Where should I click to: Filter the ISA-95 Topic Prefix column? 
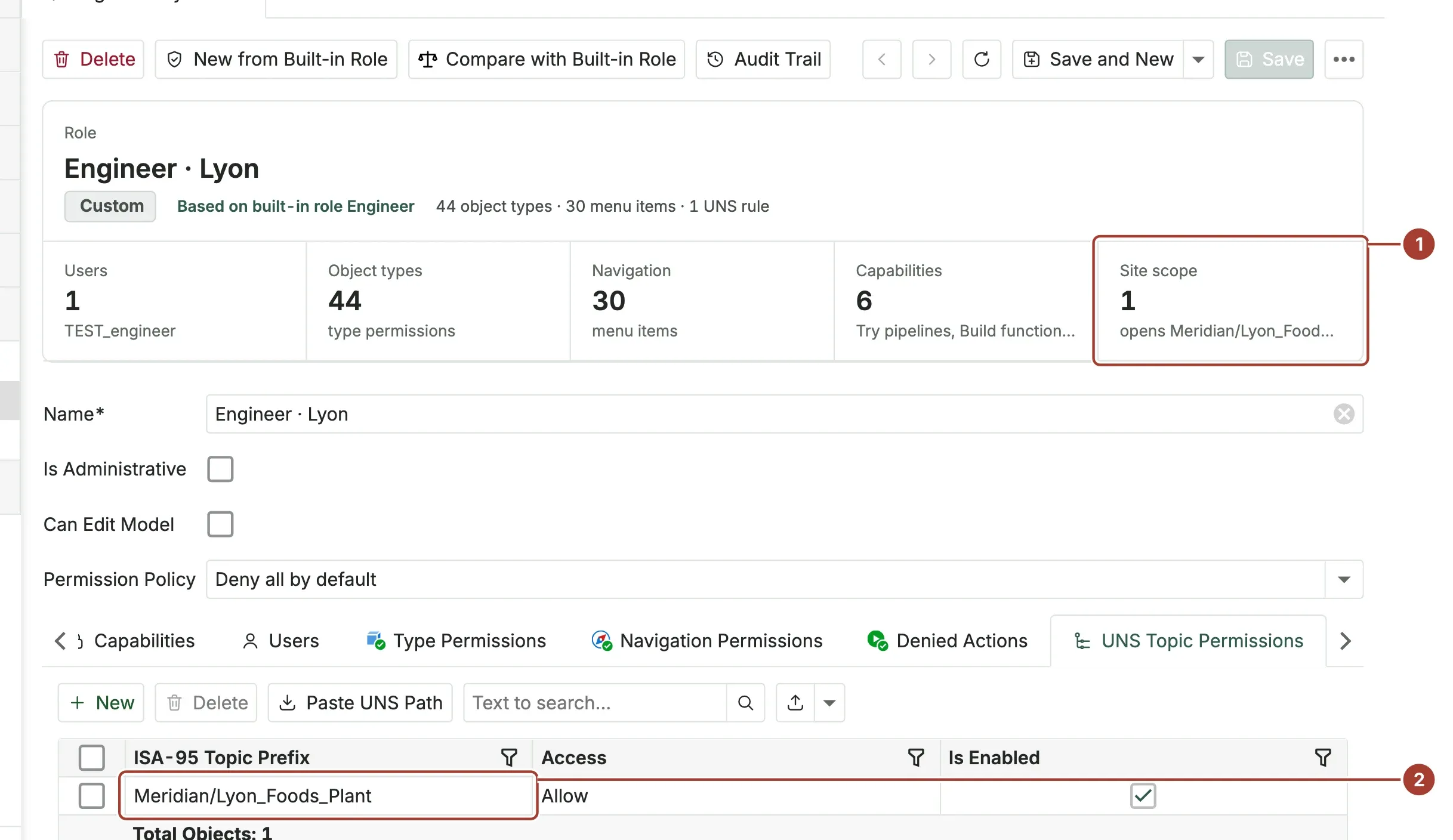(509, 758)
